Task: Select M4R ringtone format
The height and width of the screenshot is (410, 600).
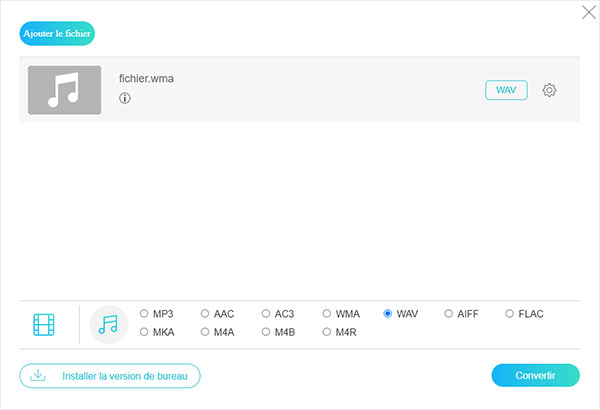Action: tap(326, 332)
